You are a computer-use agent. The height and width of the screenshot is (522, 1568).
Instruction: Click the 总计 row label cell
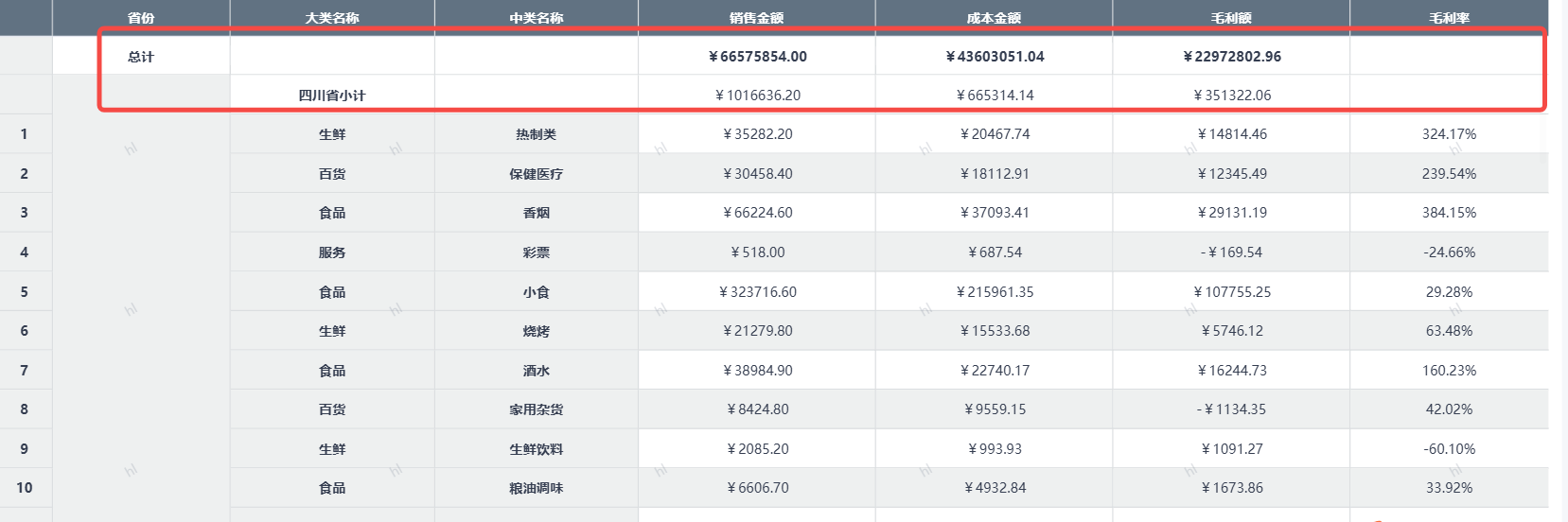coord(141,57)
